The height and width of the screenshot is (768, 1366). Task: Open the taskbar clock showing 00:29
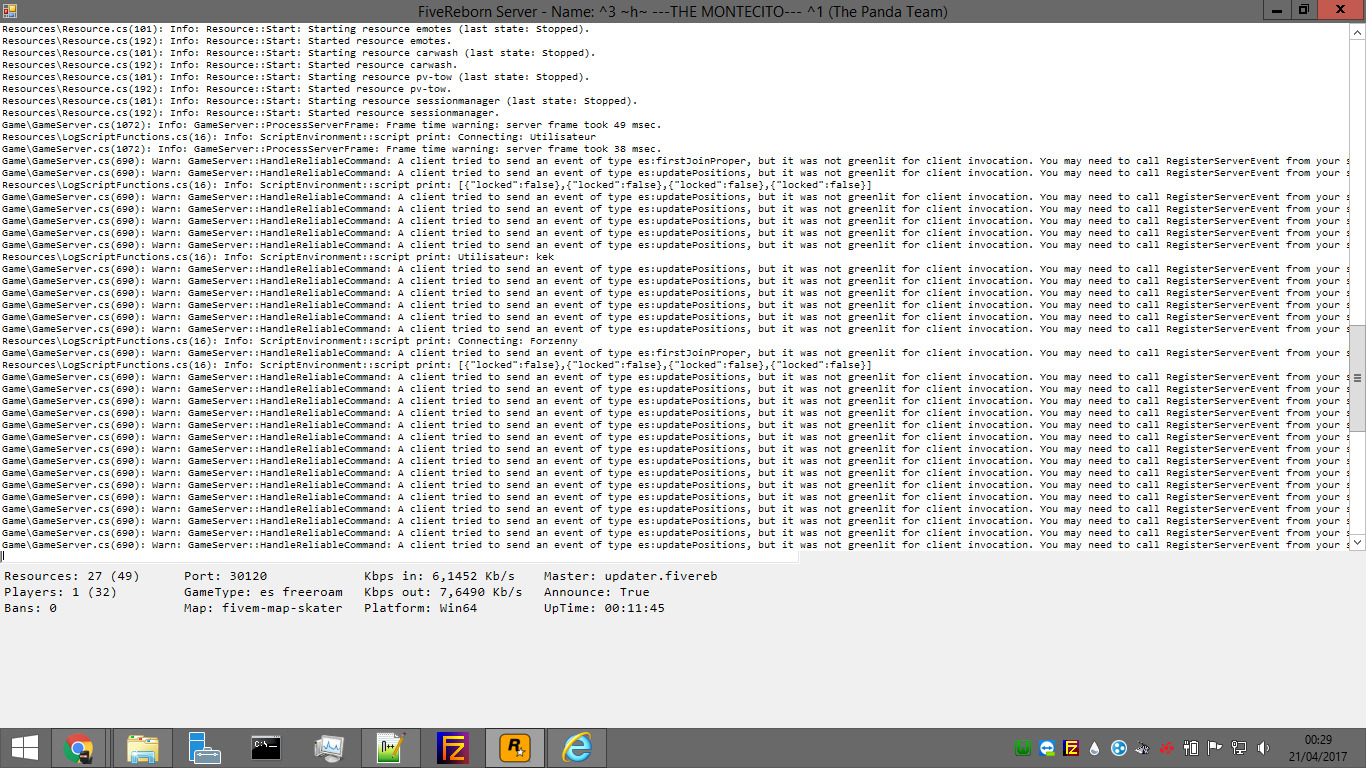pyautogui.click(x=1318, y=748)
